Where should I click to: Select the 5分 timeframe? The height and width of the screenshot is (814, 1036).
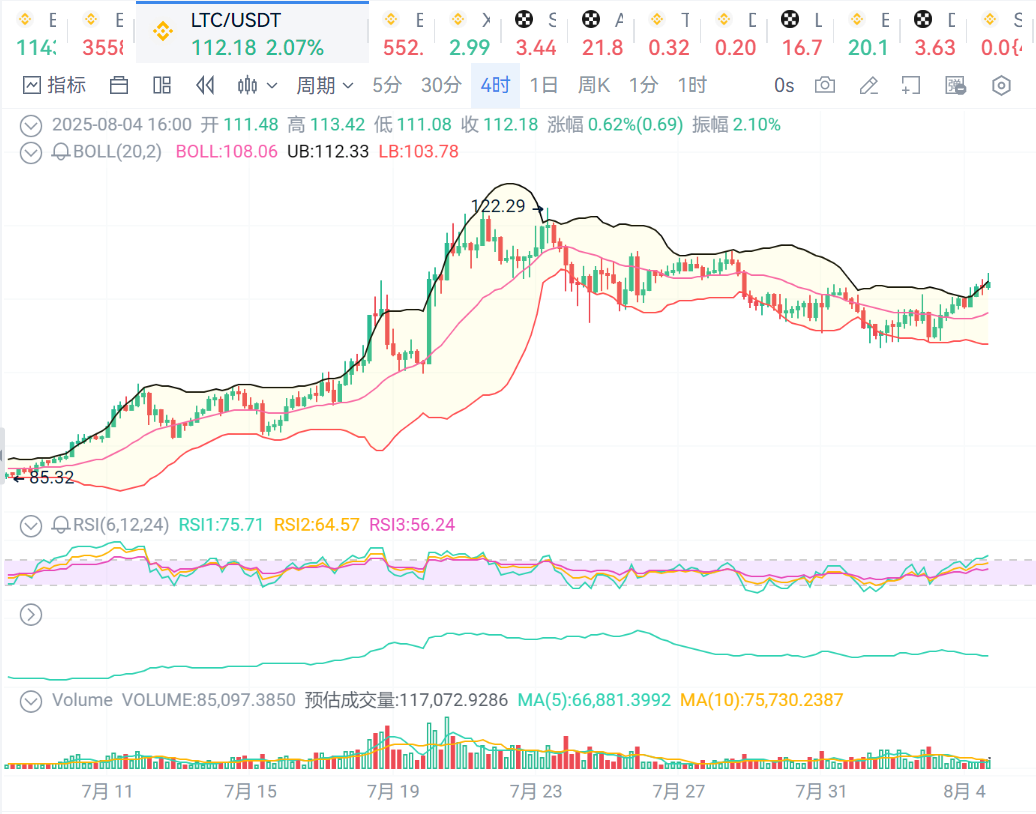pos(387,85)
